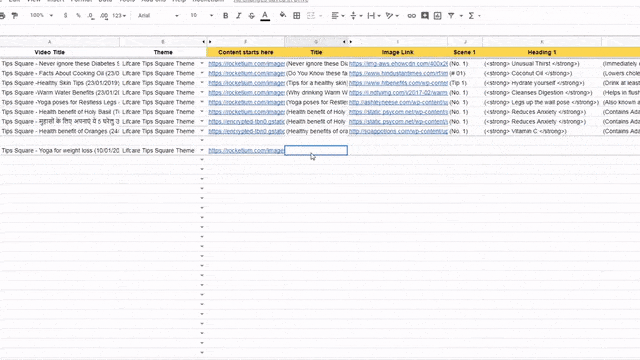Screen dimensions: 640x360
Task: Format cells as currency
Action: [x=65, y=16]
